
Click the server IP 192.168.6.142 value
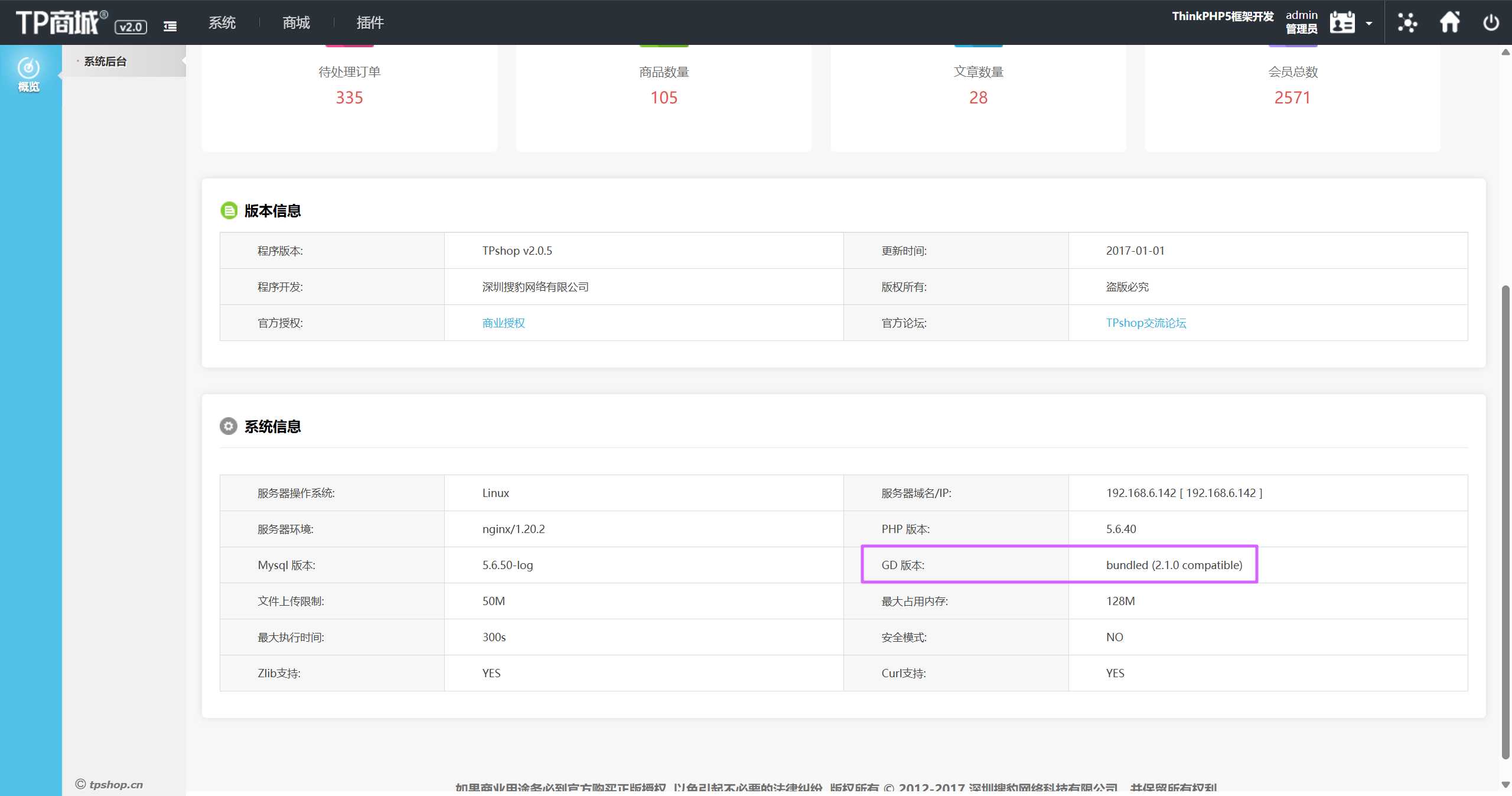(x=1184, y=493)
